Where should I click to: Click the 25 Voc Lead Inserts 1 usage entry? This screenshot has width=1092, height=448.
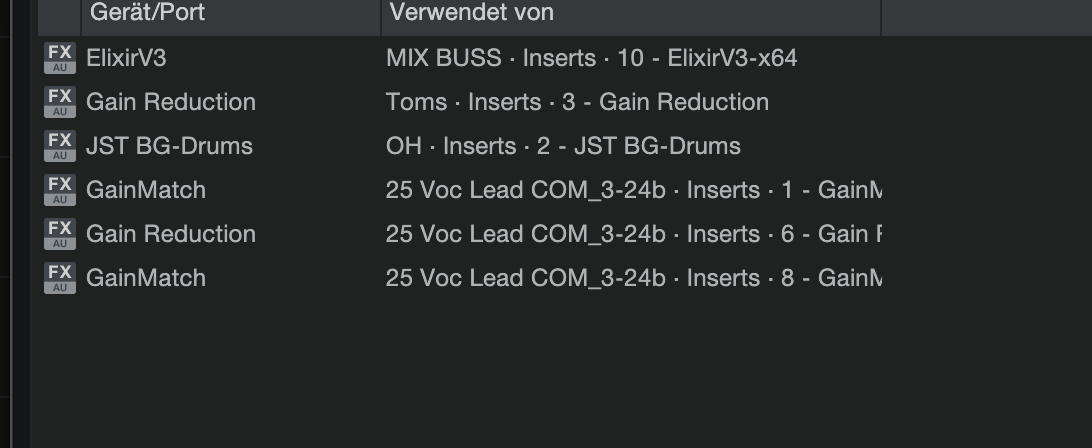point(632,190)
